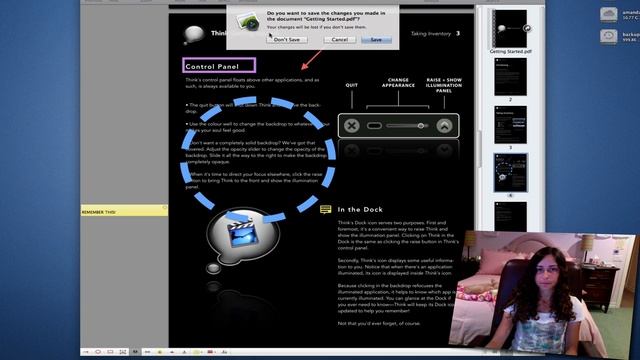The image size is (640, 360).
Task: Click the Don't Save button
Action: [x=287, y=40]
